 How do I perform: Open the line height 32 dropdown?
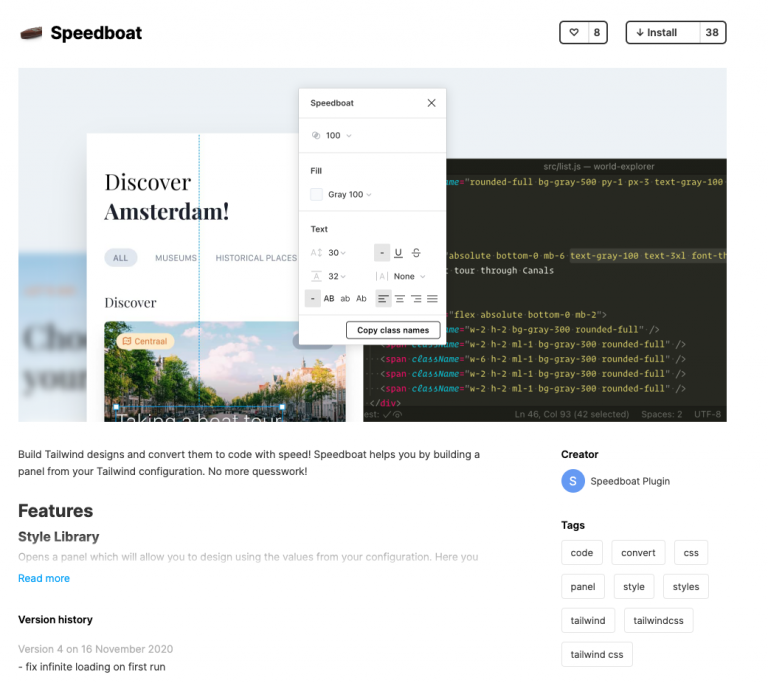point(337,276)
